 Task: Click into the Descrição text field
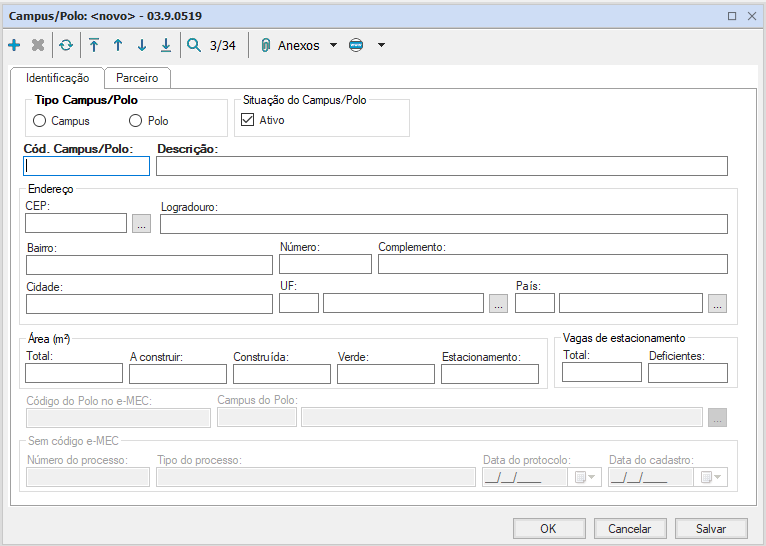tap(441, 166)
